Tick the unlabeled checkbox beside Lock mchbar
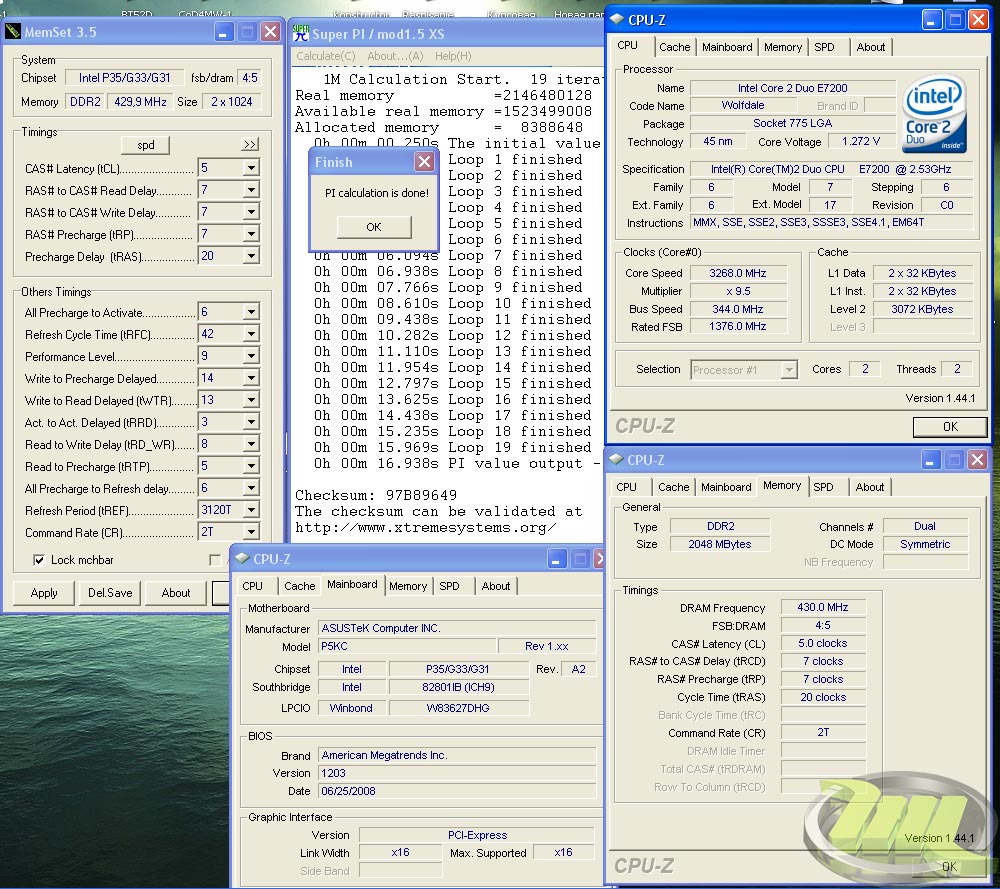Screen dimensions: 1000x889 (215, 560)
